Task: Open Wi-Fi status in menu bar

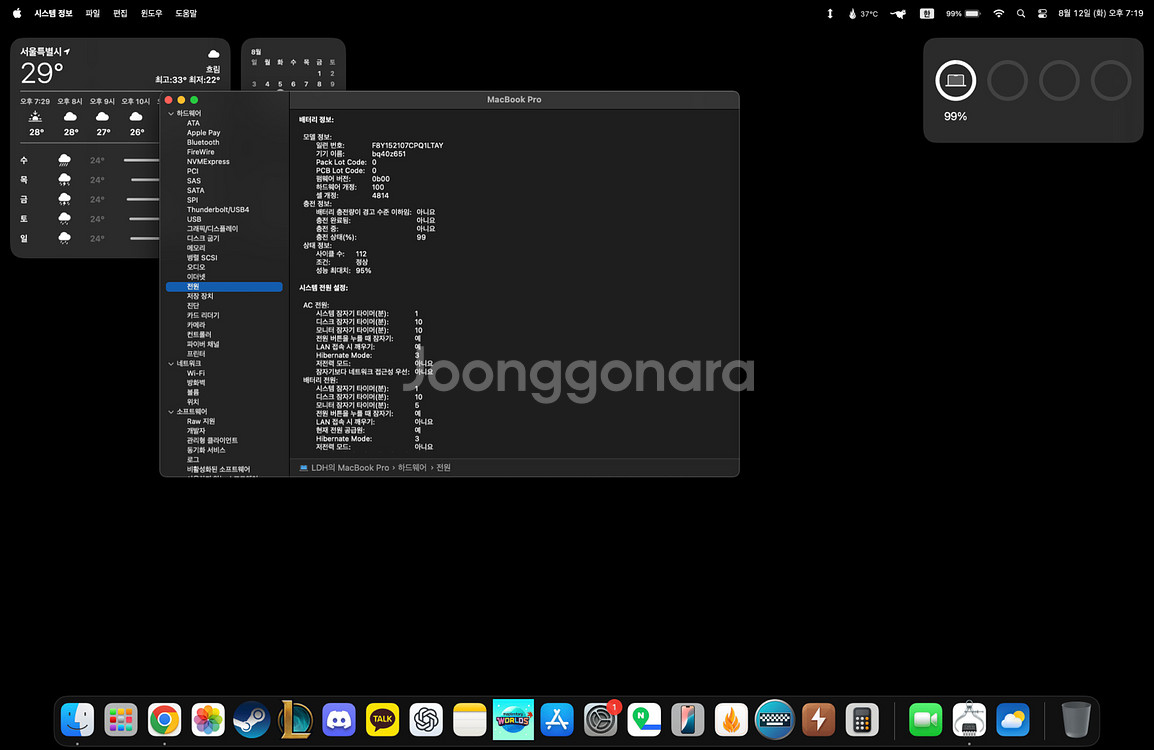Action: [x=999, y=13]
